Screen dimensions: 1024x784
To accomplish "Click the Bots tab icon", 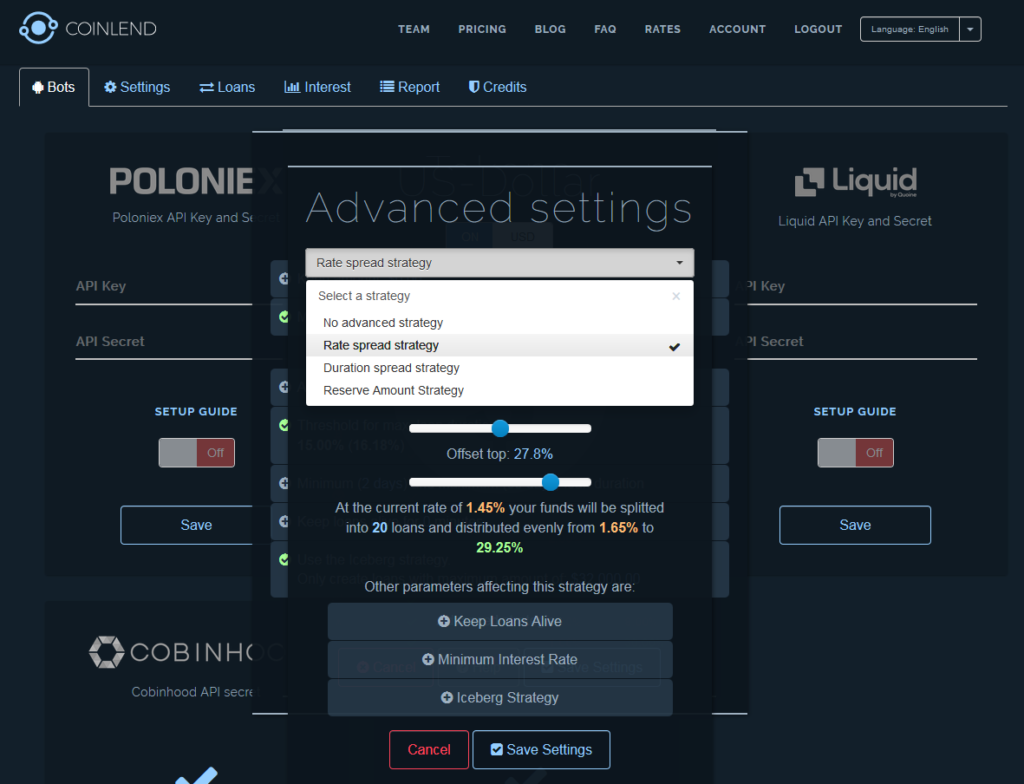I will [x=38, y=88].
